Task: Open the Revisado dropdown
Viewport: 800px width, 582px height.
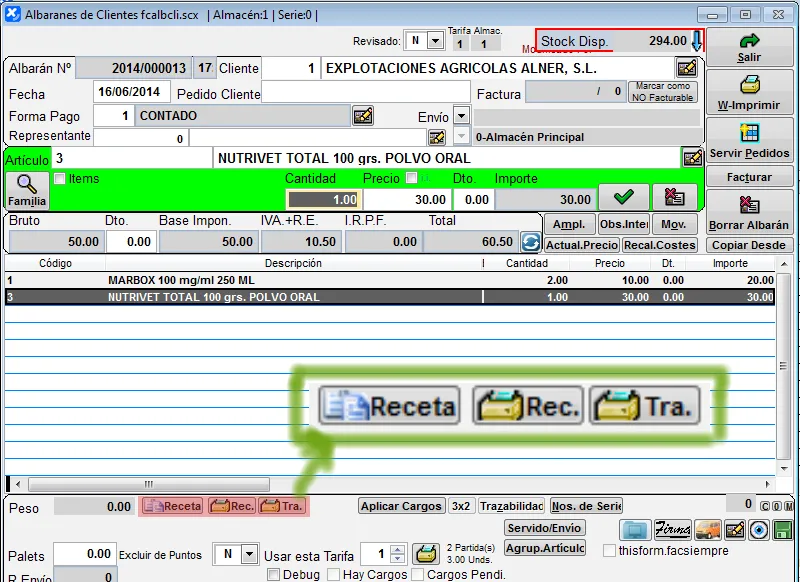Action: tap(435, 41)
